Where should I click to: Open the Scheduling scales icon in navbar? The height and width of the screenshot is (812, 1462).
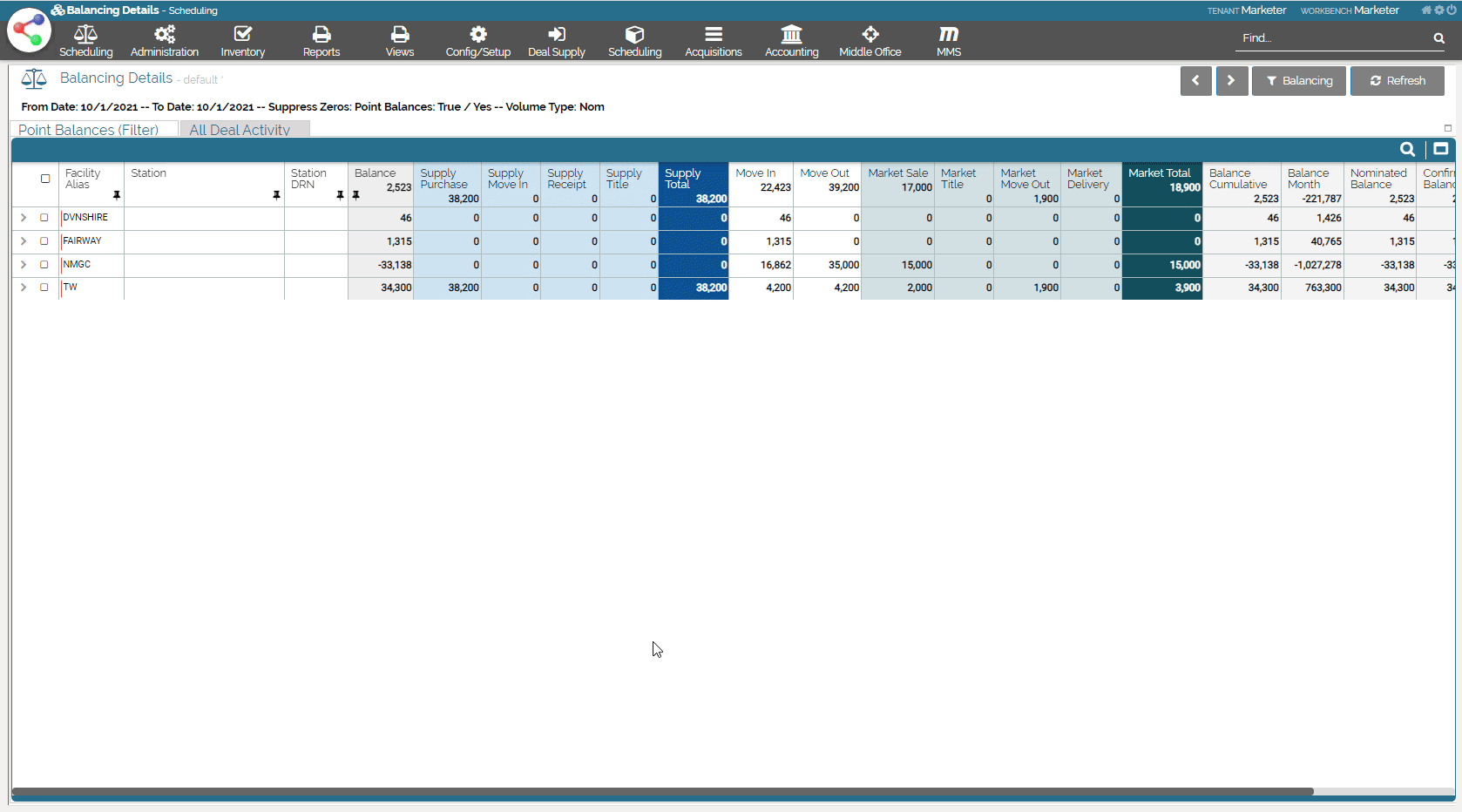coord(85,35)
